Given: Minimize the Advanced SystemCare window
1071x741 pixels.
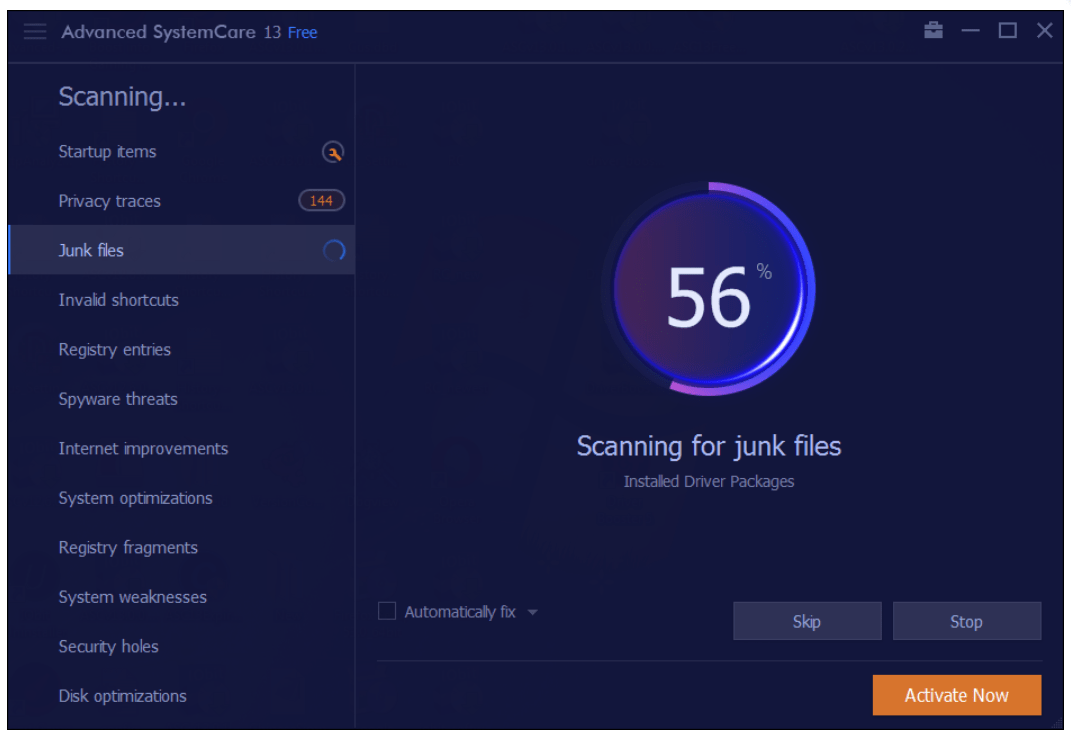Looking at the screenshot, I should tap(970, 30).
